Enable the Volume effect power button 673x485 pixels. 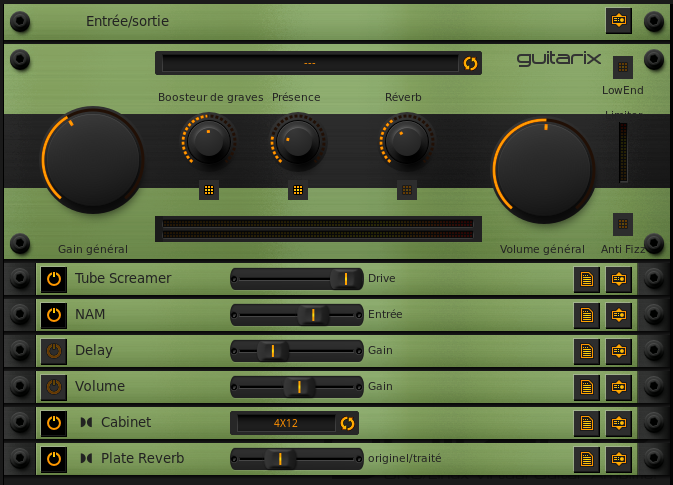pos(54,387)
